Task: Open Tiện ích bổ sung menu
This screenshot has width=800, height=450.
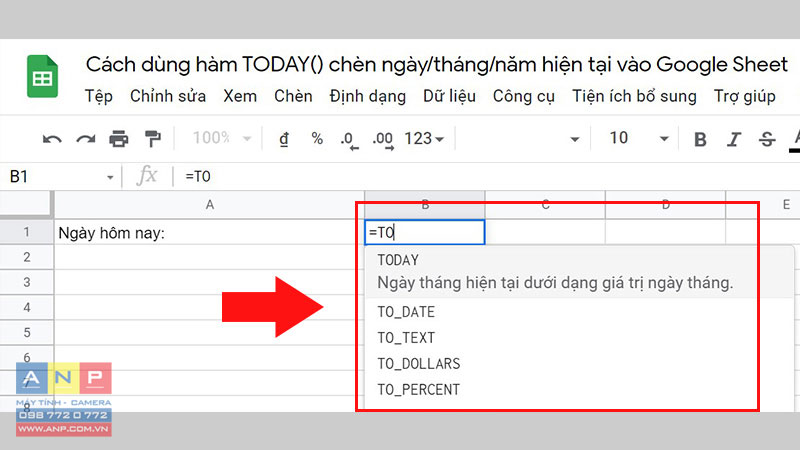Action: tap(634, 96)
